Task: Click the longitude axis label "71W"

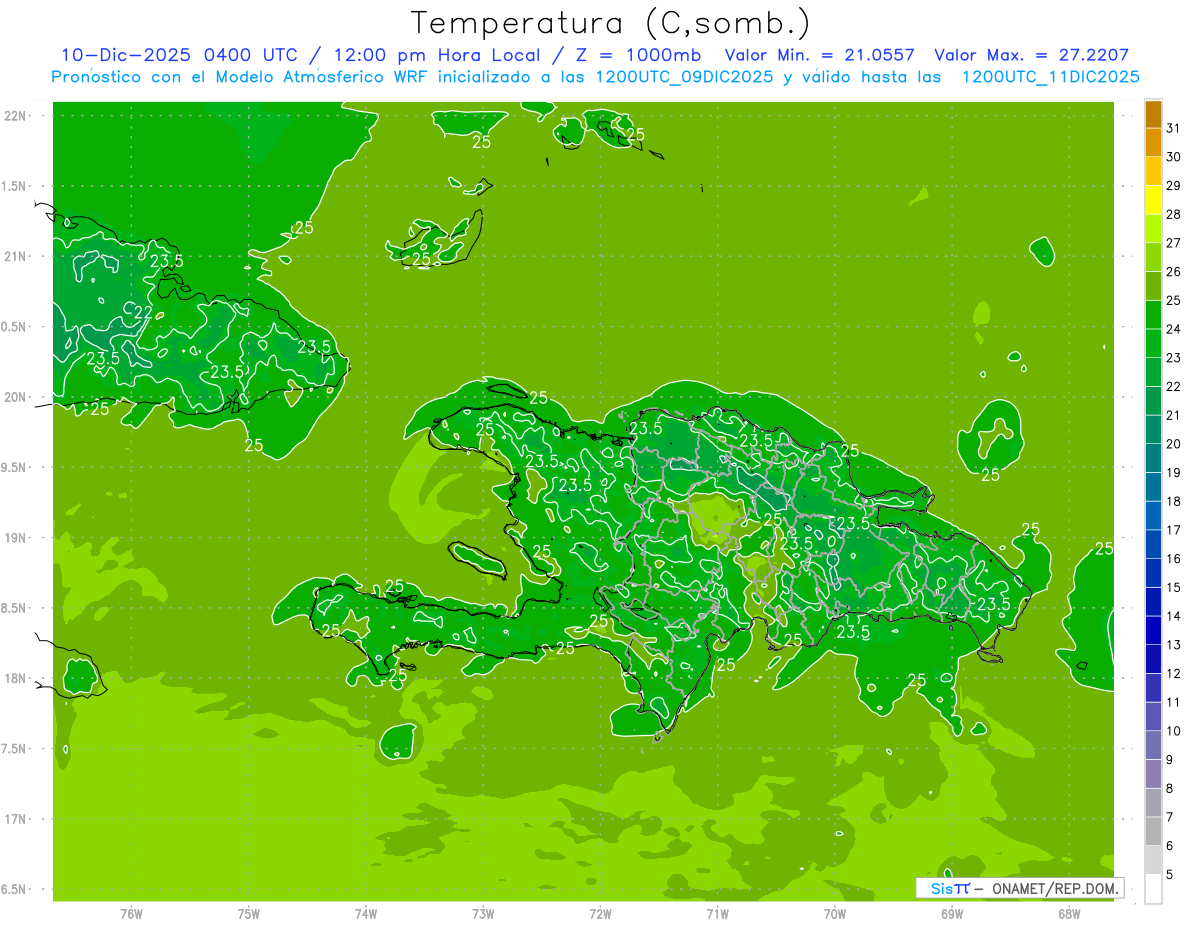Action: 717,915
